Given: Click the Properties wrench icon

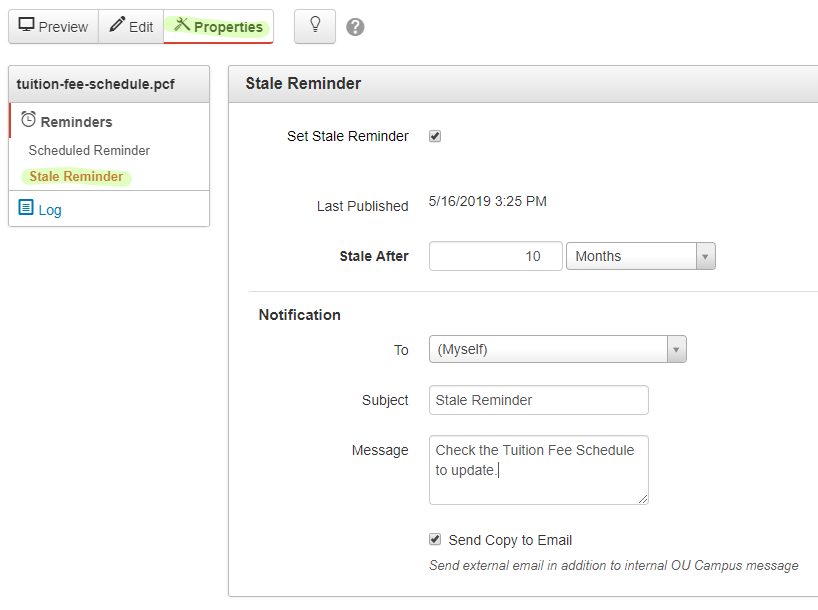Looking at the screenshot, I should click(x=182, y=26).
